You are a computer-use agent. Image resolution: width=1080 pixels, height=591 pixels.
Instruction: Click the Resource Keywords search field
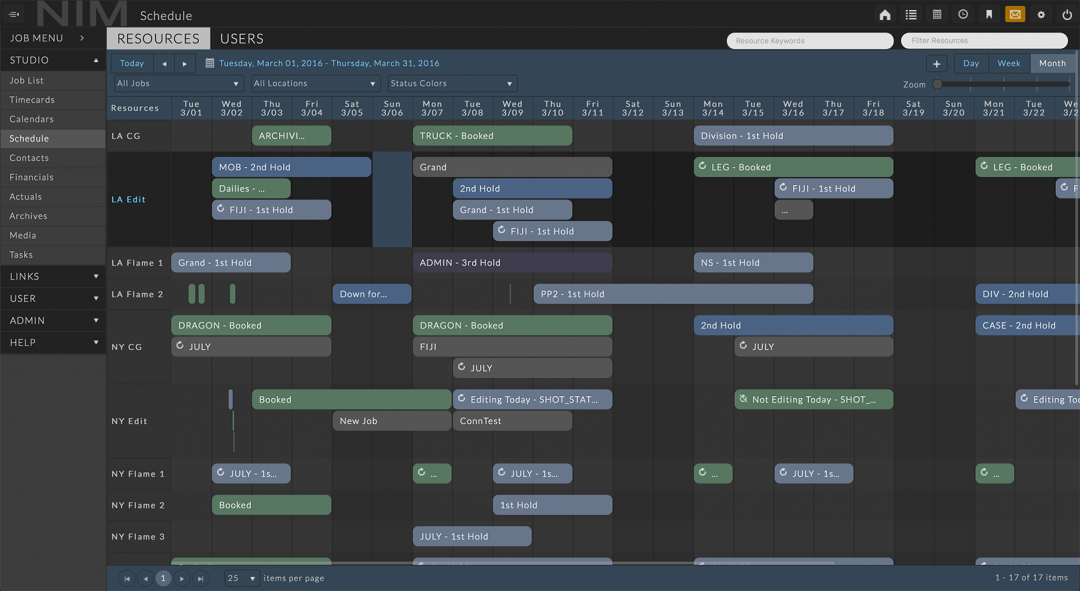coord(810,40)
